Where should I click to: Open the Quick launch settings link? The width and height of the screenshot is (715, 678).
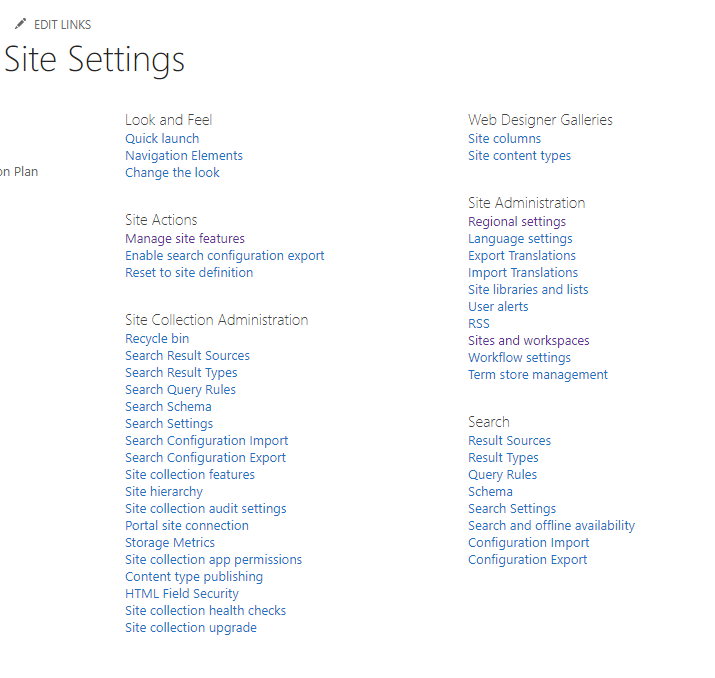pyautogui.click(x=162, y=139)
